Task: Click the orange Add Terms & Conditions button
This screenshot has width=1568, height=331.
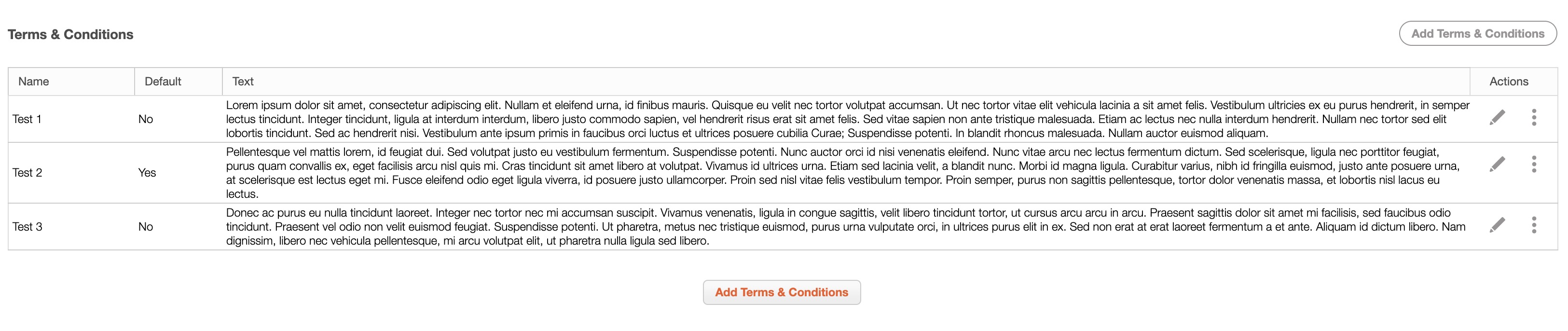Action: [x=782, y=293]
